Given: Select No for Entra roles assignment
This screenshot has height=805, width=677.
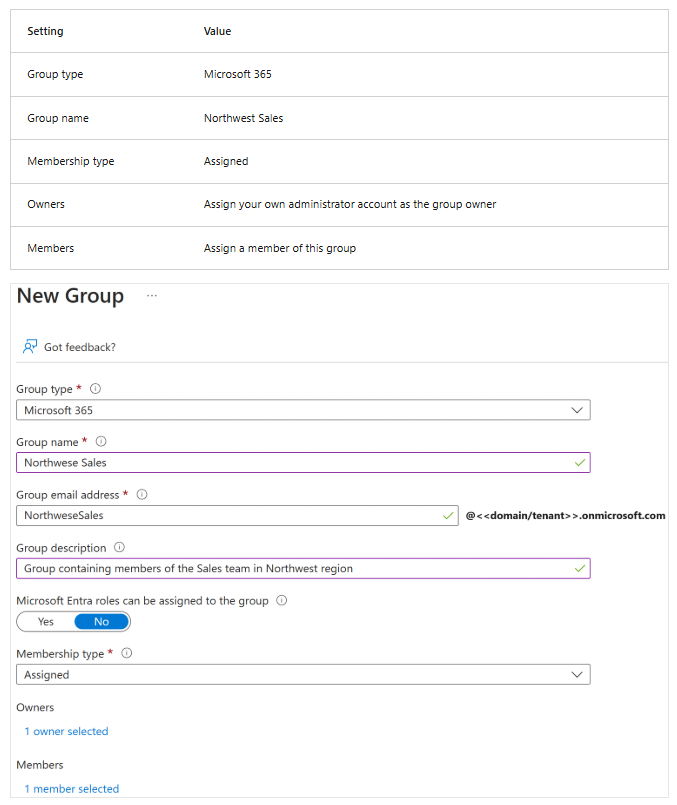Looking at the screenshot, I should point(101,622).
